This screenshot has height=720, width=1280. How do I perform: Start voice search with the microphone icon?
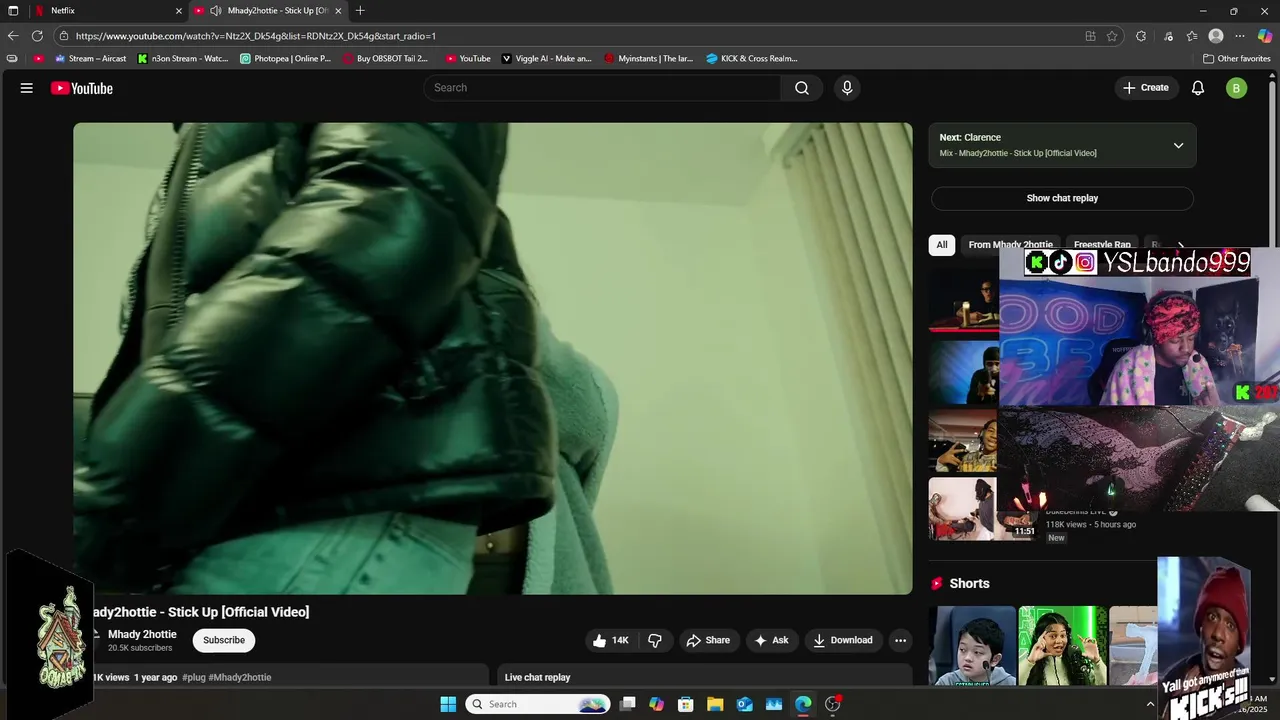click(x=847, y=88)
